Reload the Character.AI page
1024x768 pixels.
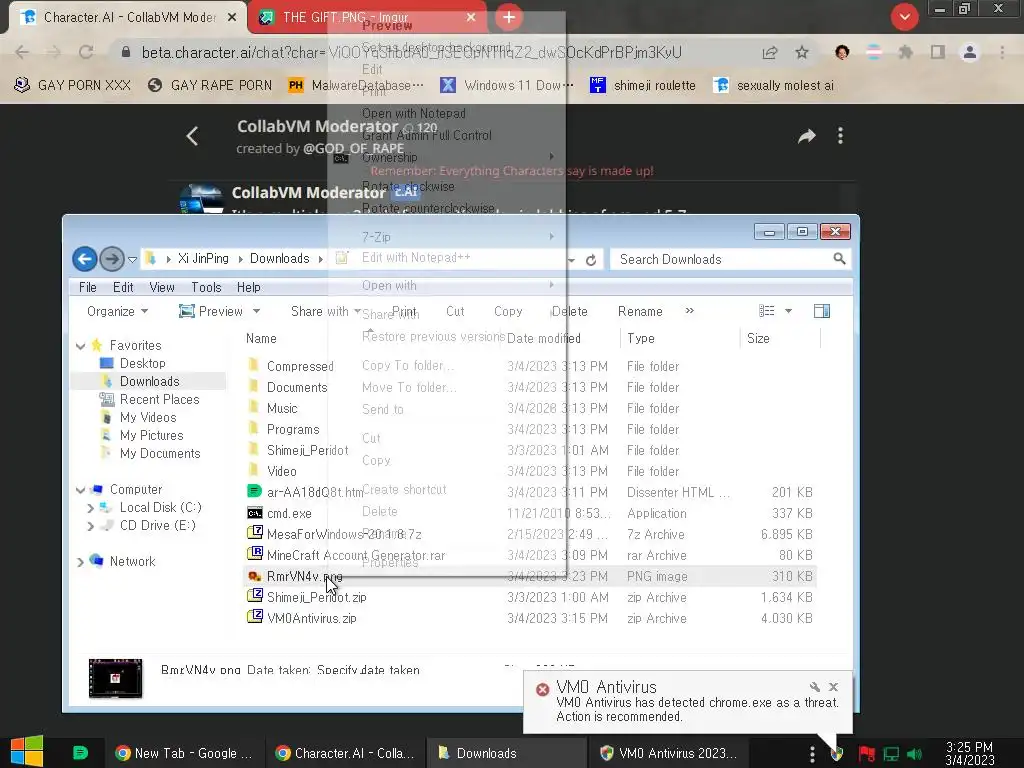(x=86, y=52)
